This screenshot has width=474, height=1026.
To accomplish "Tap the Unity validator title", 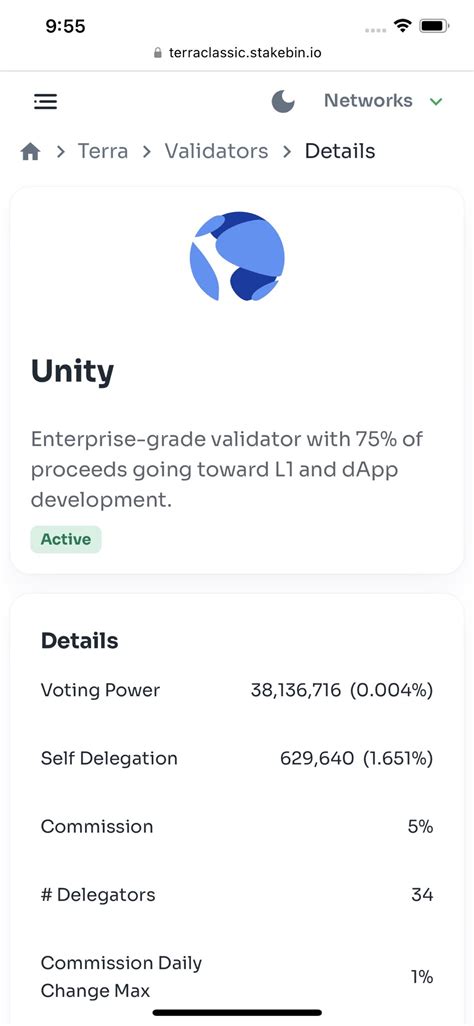I will [72, 371].
